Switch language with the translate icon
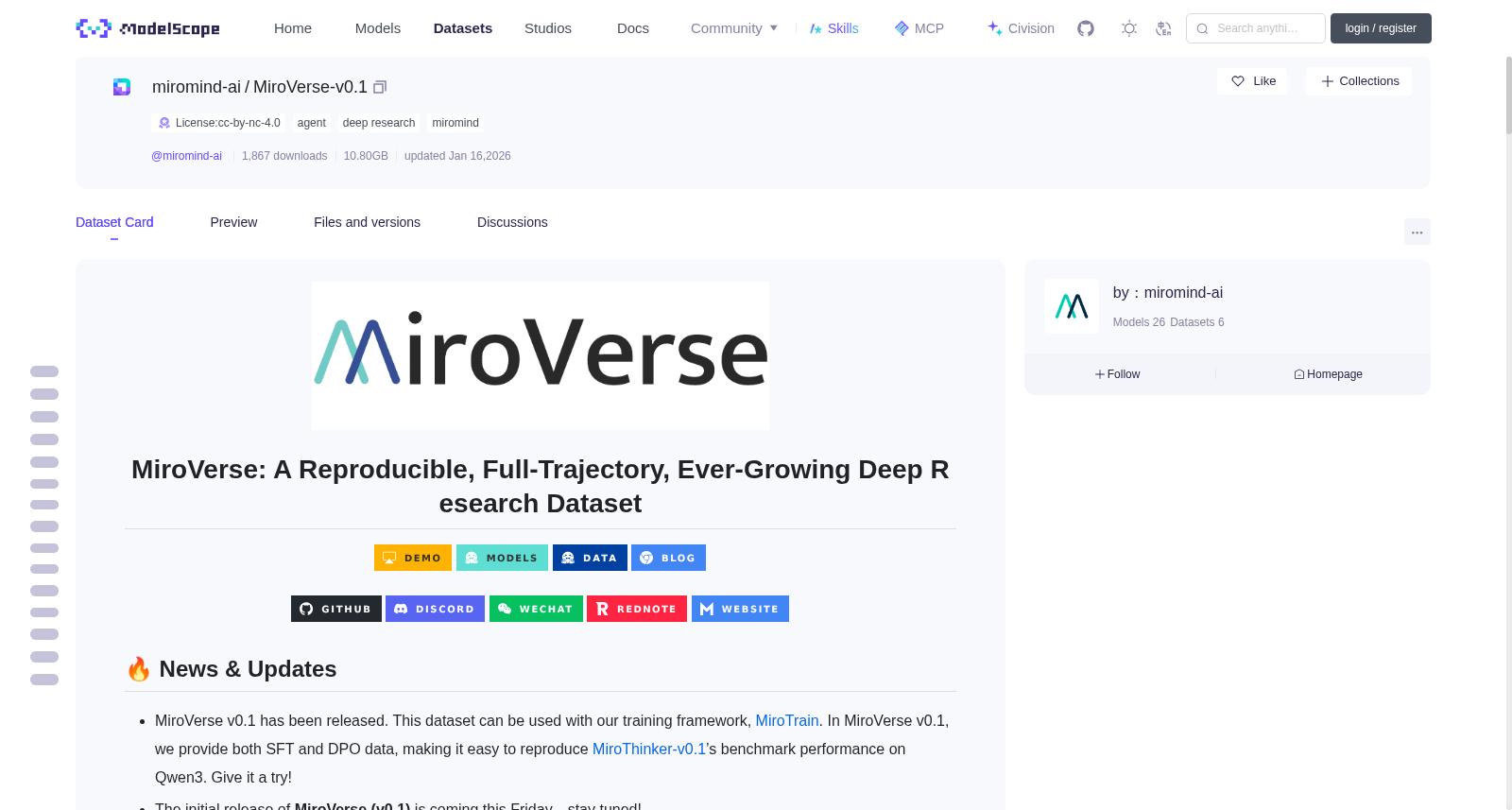This screenshot has width=1512, height=810. pyautogui.click(x=1163, y=28)
